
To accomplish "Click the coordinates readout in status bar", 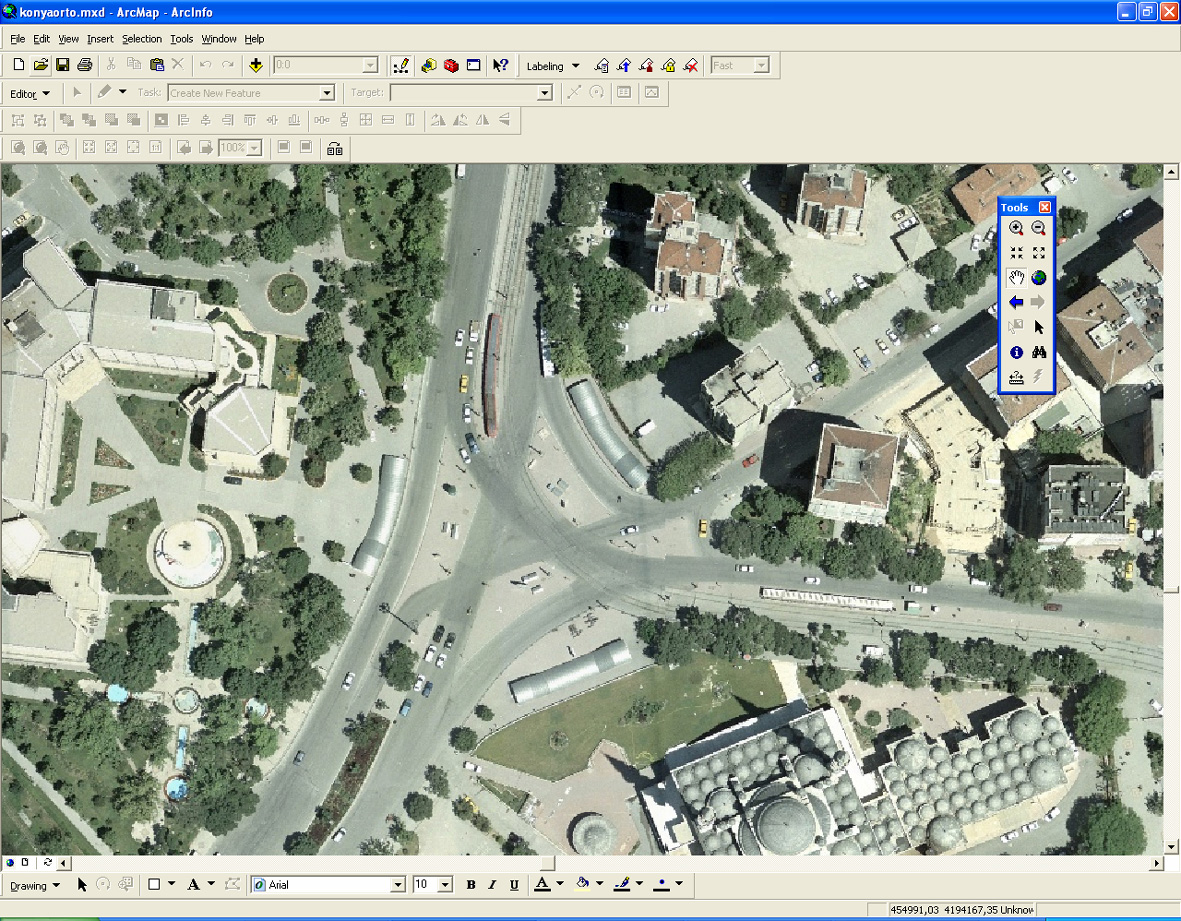I will (962, 910).
